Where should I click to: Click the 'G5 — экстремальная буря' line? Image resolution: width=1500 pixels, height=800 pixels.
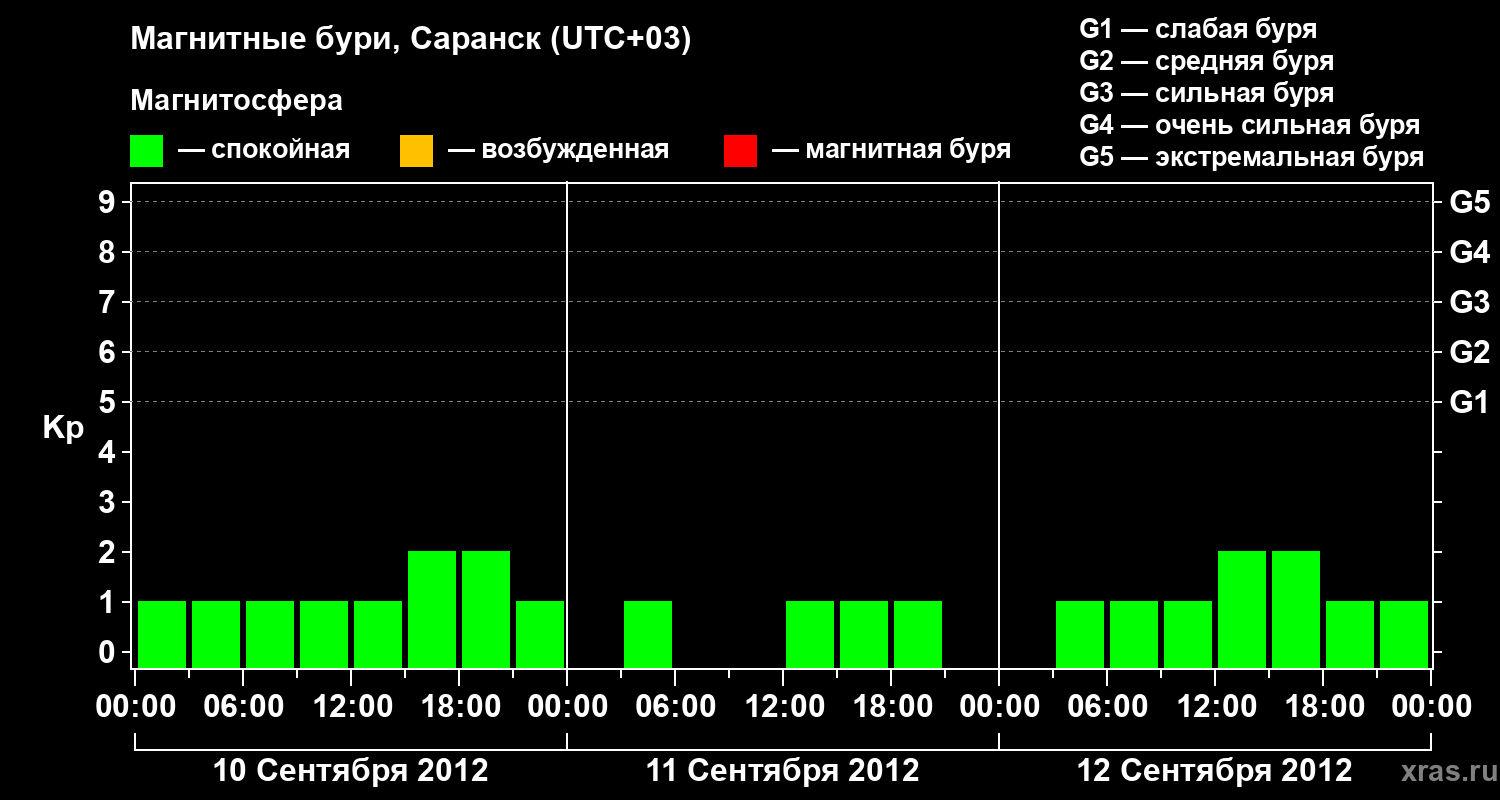(1252, 157)
